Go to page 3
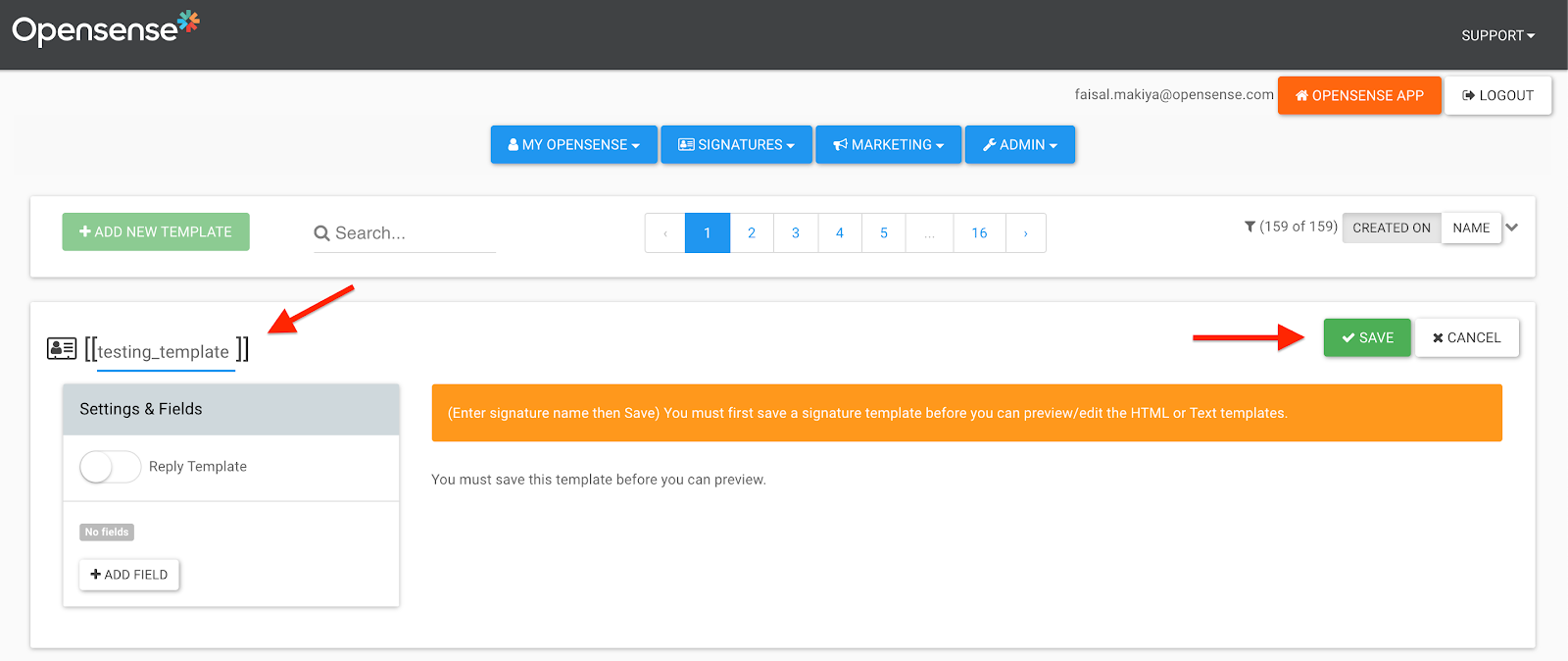The image size is (1568, 661). click(x=796, y=233)
